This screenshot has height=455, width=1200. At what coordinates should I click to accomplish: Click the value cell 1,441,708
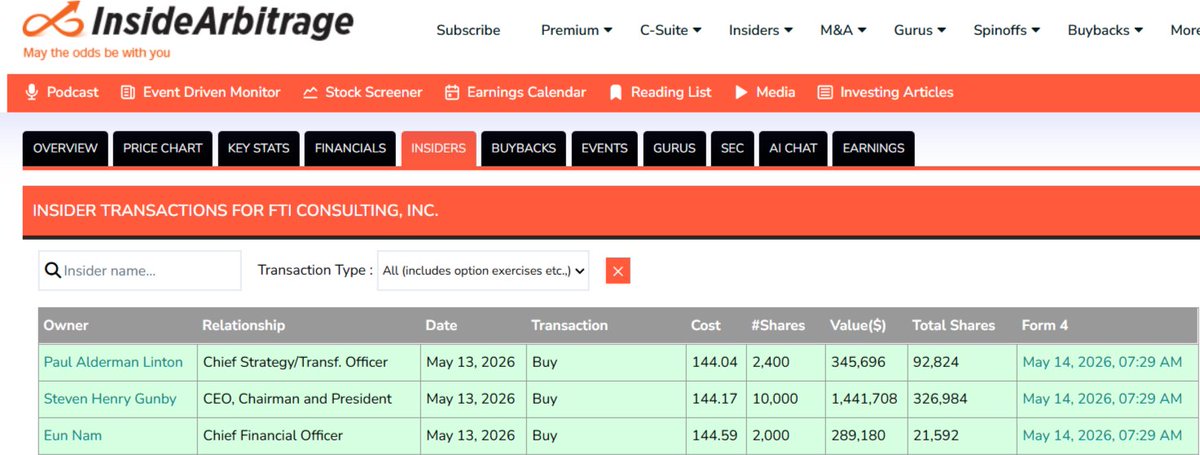click(864, 398)
